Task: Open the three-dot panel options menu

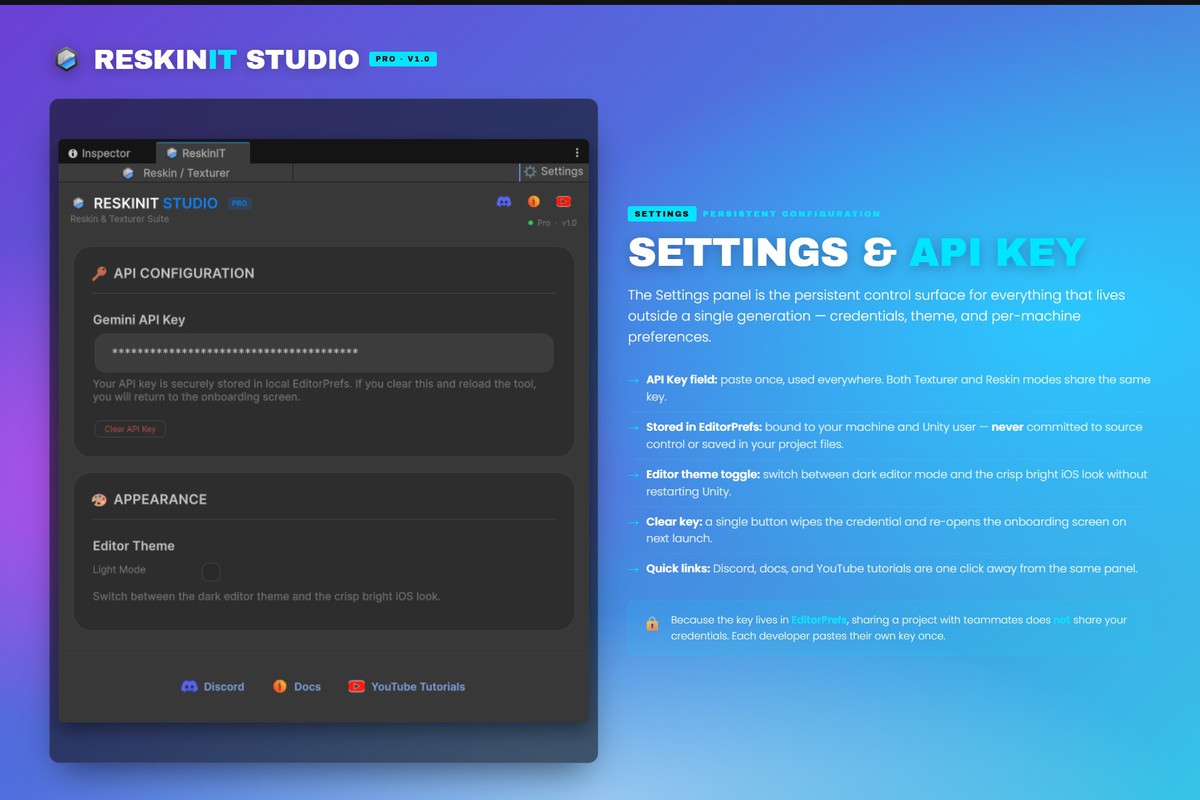Action: coord(577,153)
